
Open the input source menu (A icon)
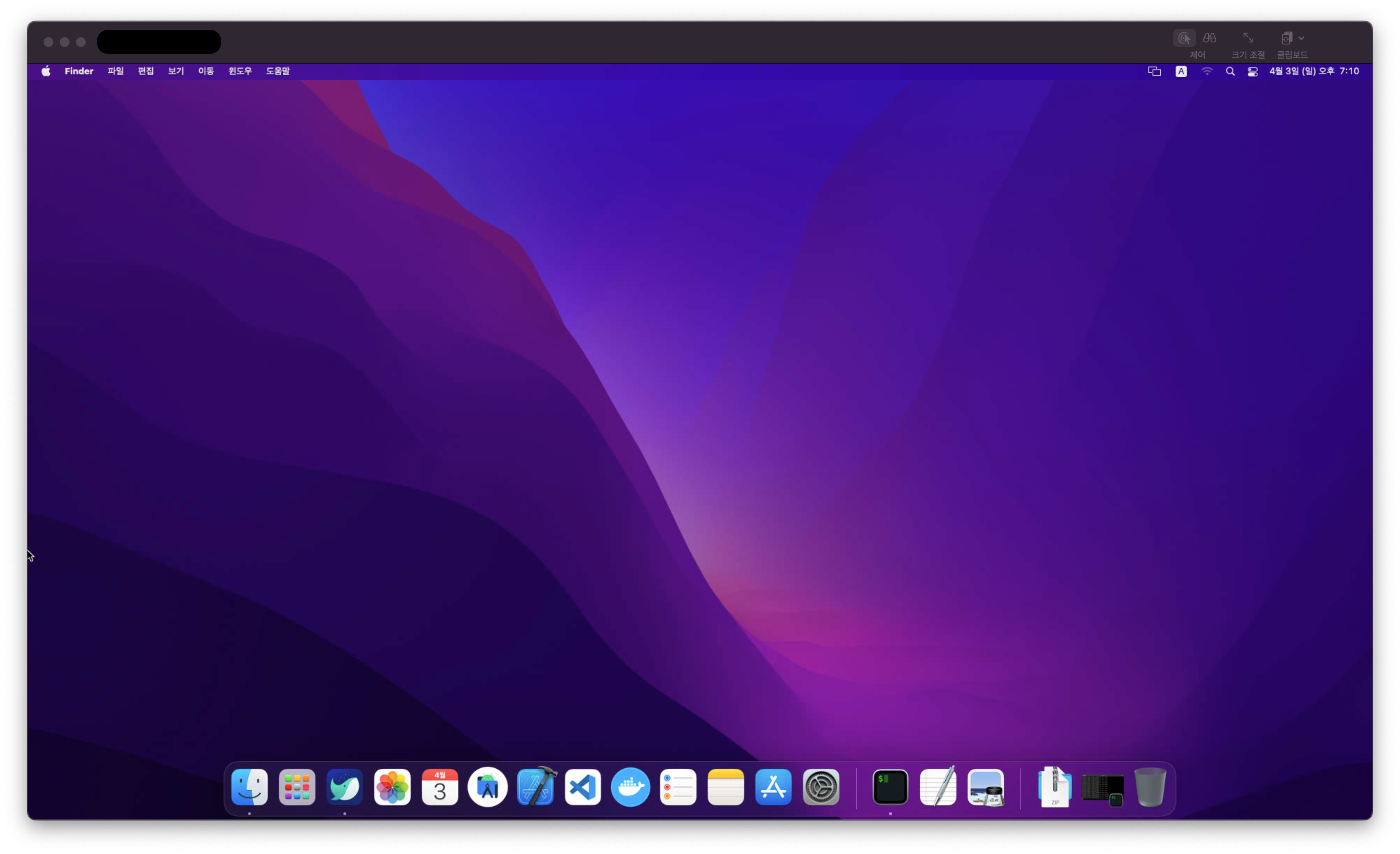[x=1181, y=71]
